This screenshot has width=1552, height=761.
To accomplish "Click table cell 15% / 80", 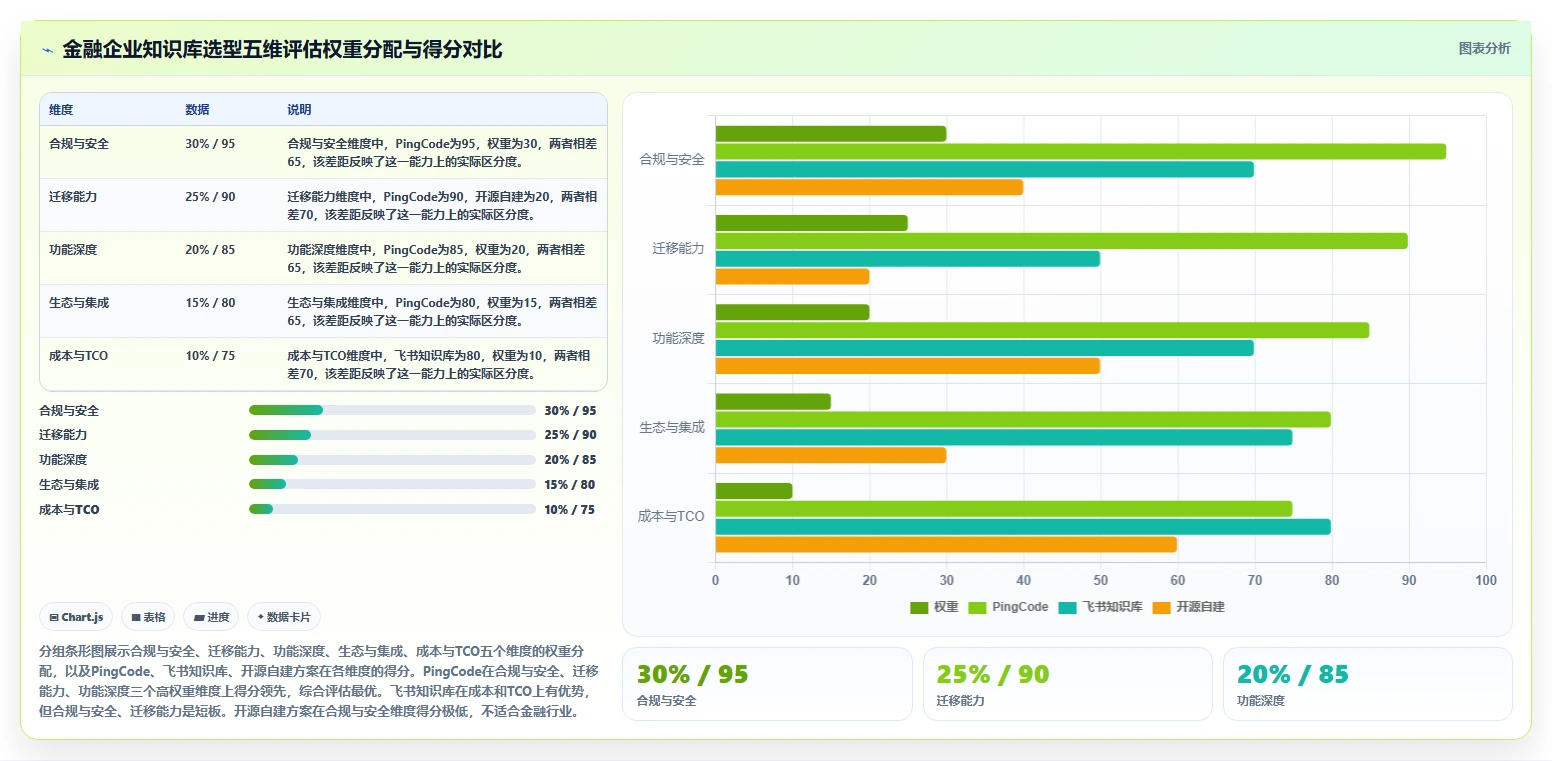I will pyautogui.click(x=210, y=303).
